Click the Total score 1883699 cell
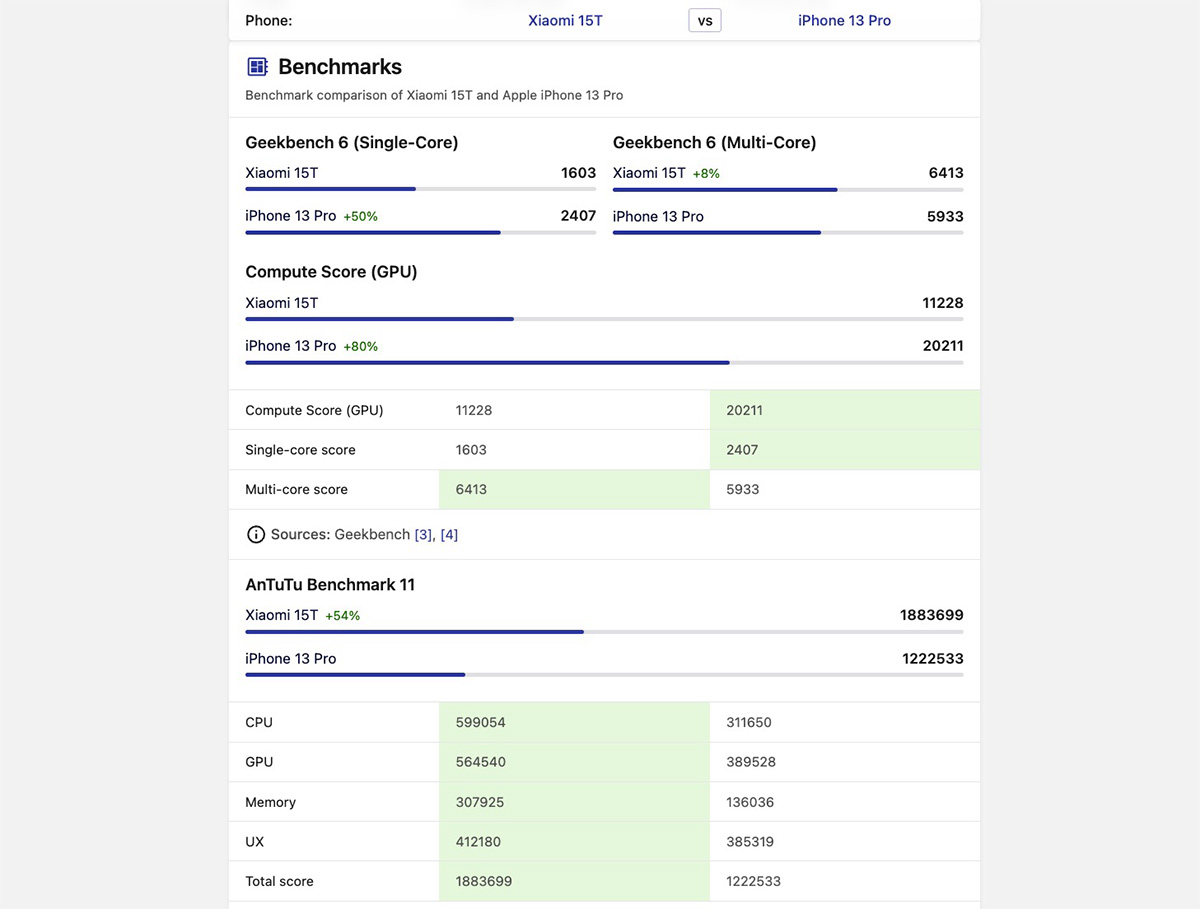 click(x=574, y=881)
